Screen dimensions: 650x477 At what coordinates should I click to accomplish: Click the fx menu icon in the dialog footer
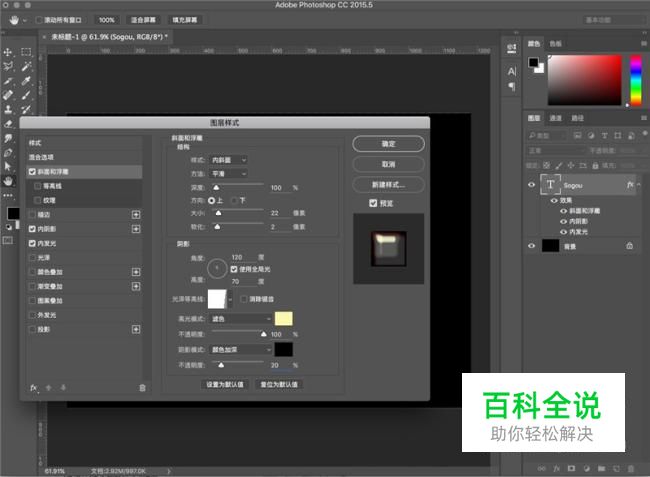point(34,388)
